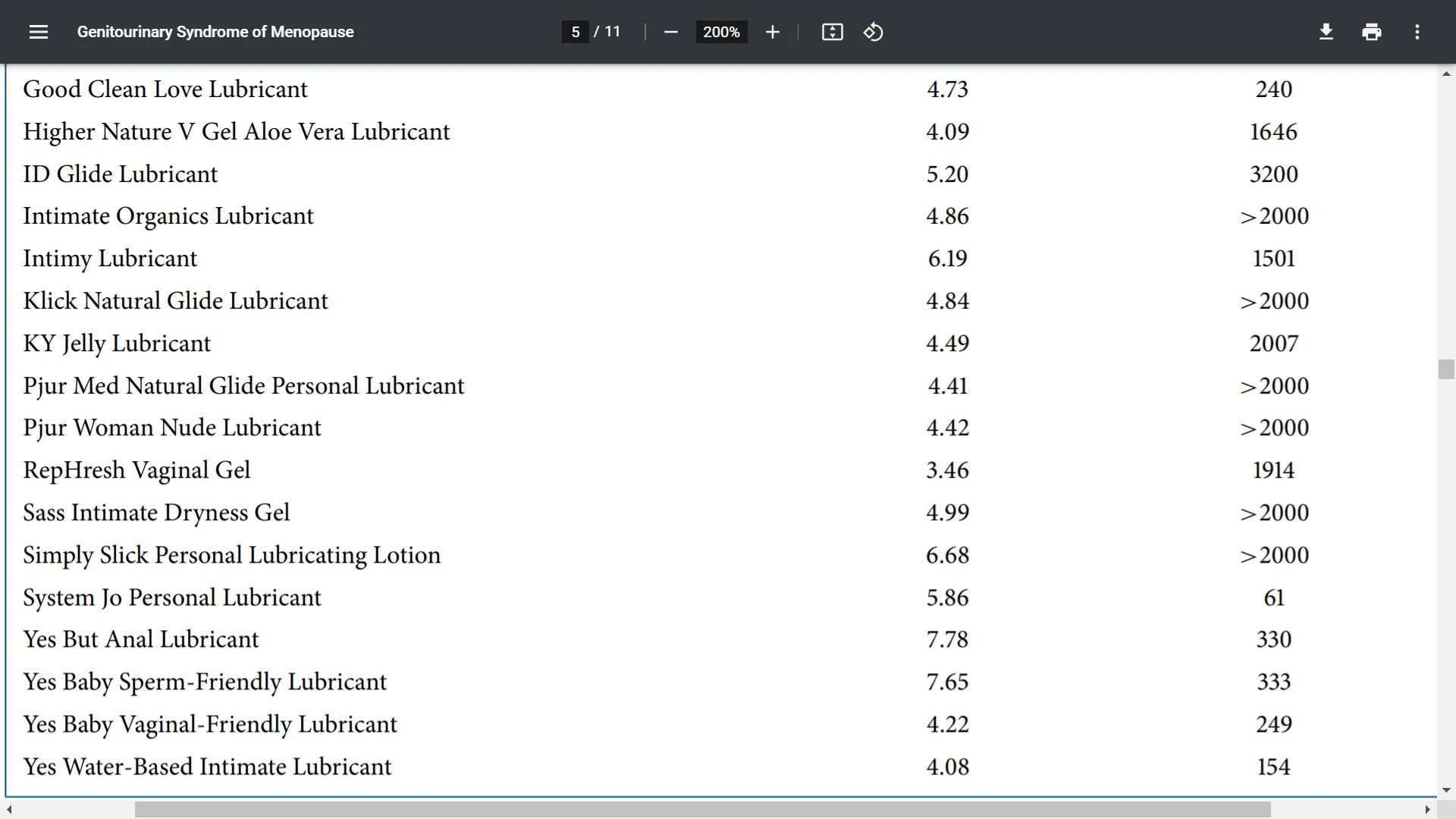
Task: Click Higher Nature V Gel Aloe Vera Lubricant
Action: click(237, 132)
